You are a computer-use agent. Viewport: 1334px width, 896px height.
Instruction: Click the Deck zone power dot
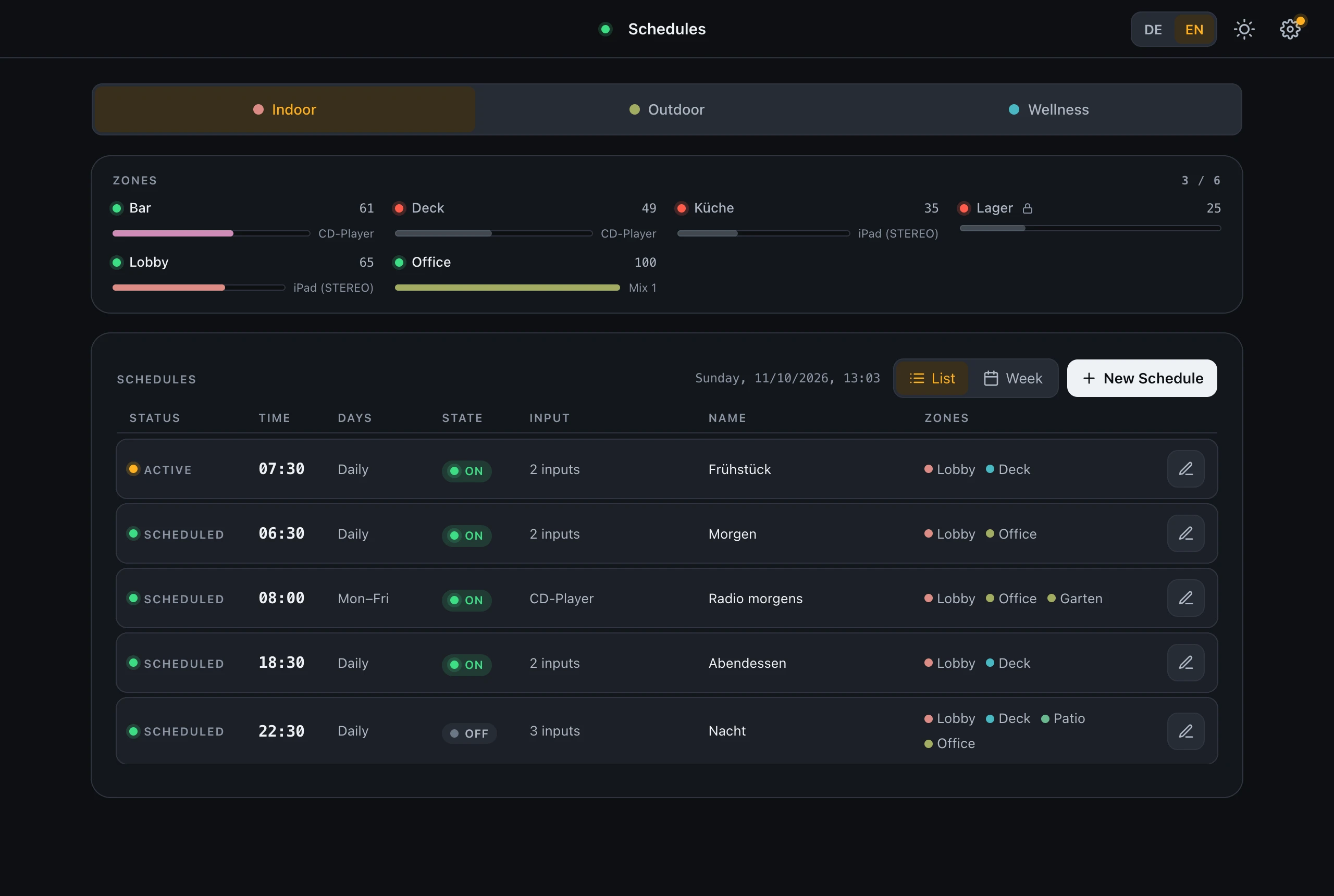399,208
